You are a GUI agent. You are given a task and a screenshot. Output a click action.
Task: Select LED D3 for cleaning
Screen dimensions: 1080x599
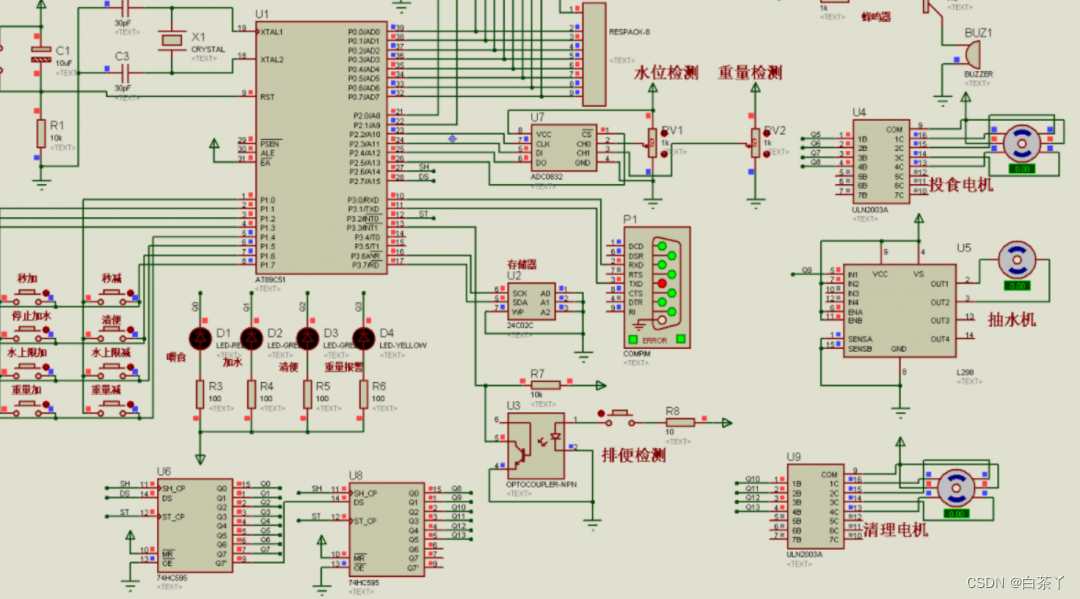[x=307, y=338]
